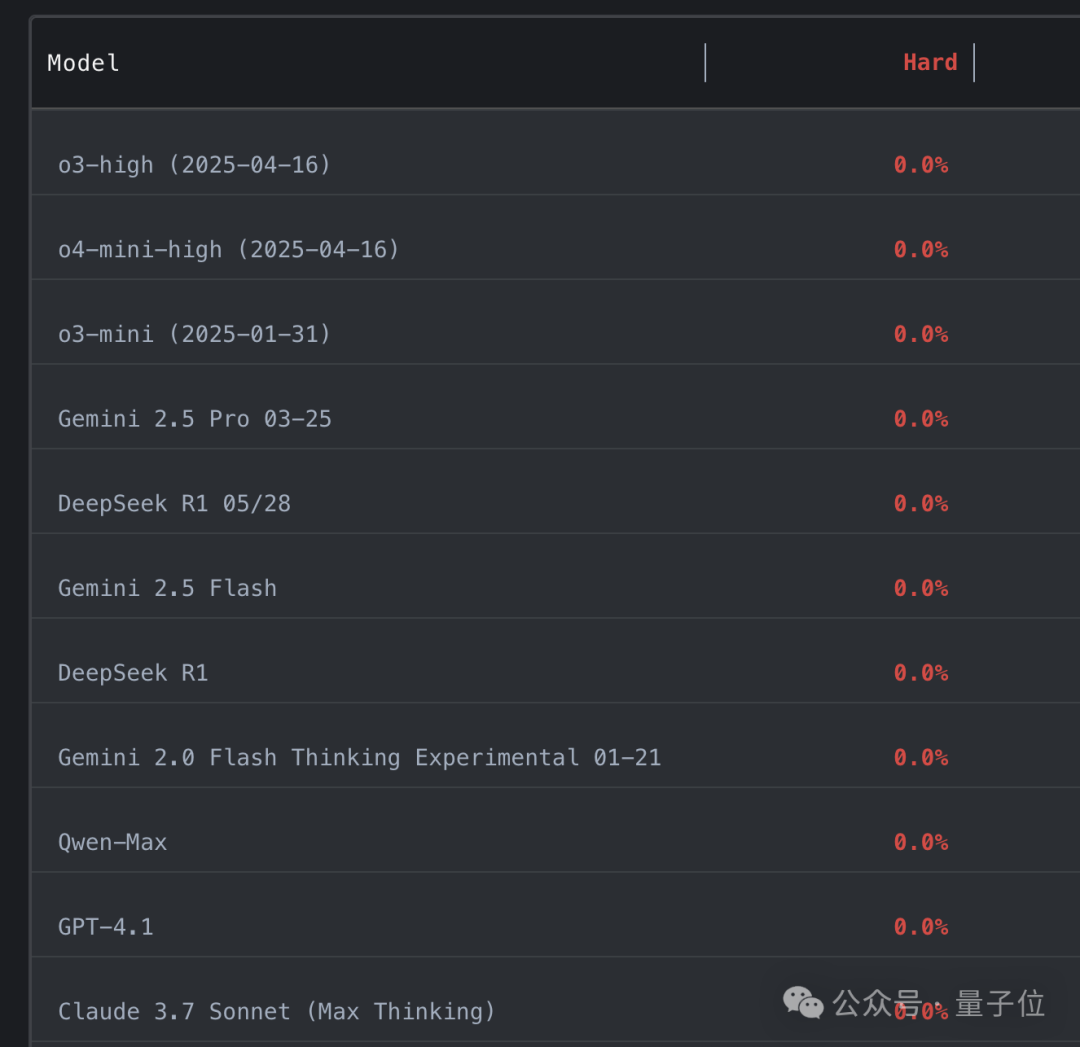
Task: Sort by the Model column header
Action: (83, 63)
